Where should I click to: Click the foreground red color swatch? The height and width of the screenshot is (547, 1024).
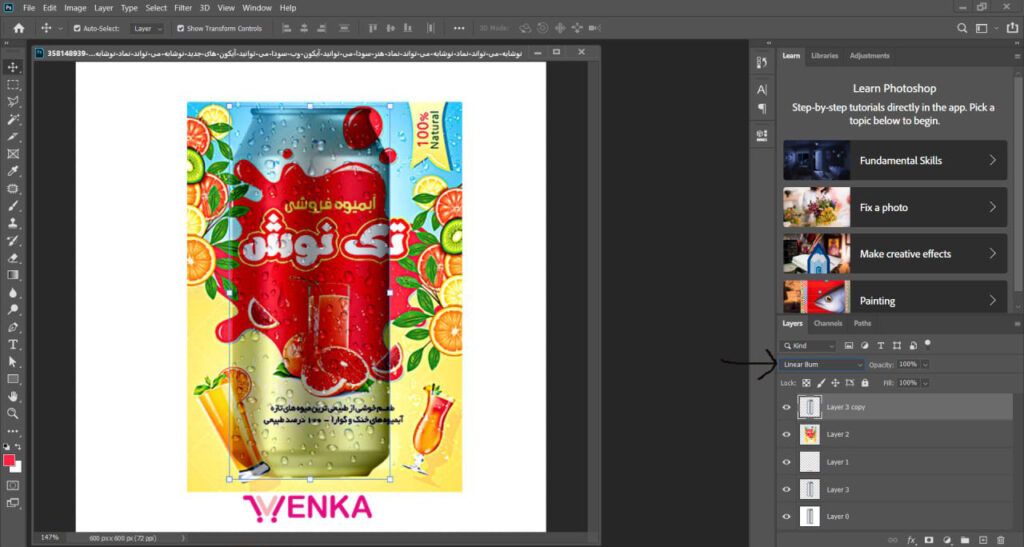coord(8,460)
